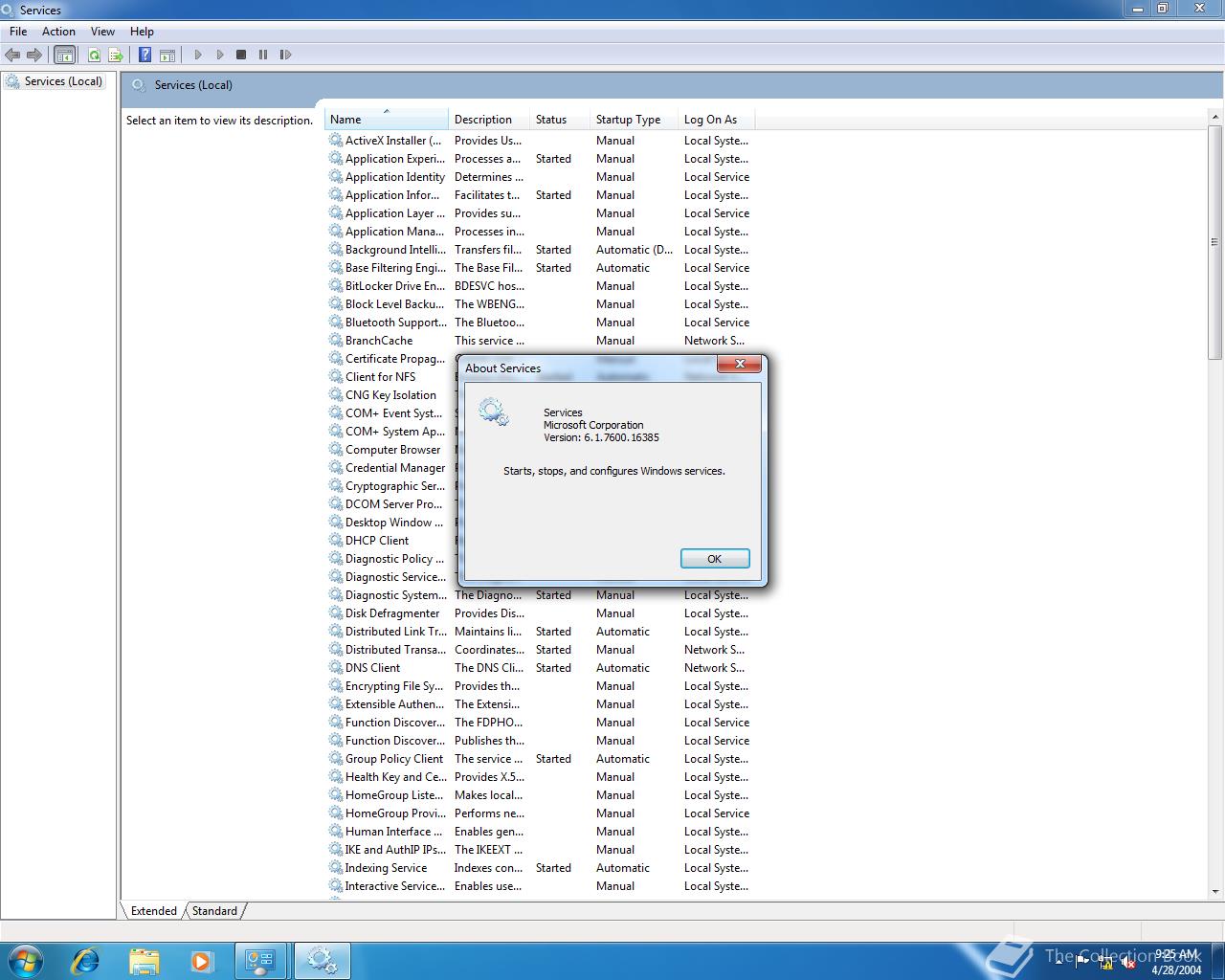Click the gear icon beside DNS Client
Screen dimensions: 1225x980
point(336,667)
